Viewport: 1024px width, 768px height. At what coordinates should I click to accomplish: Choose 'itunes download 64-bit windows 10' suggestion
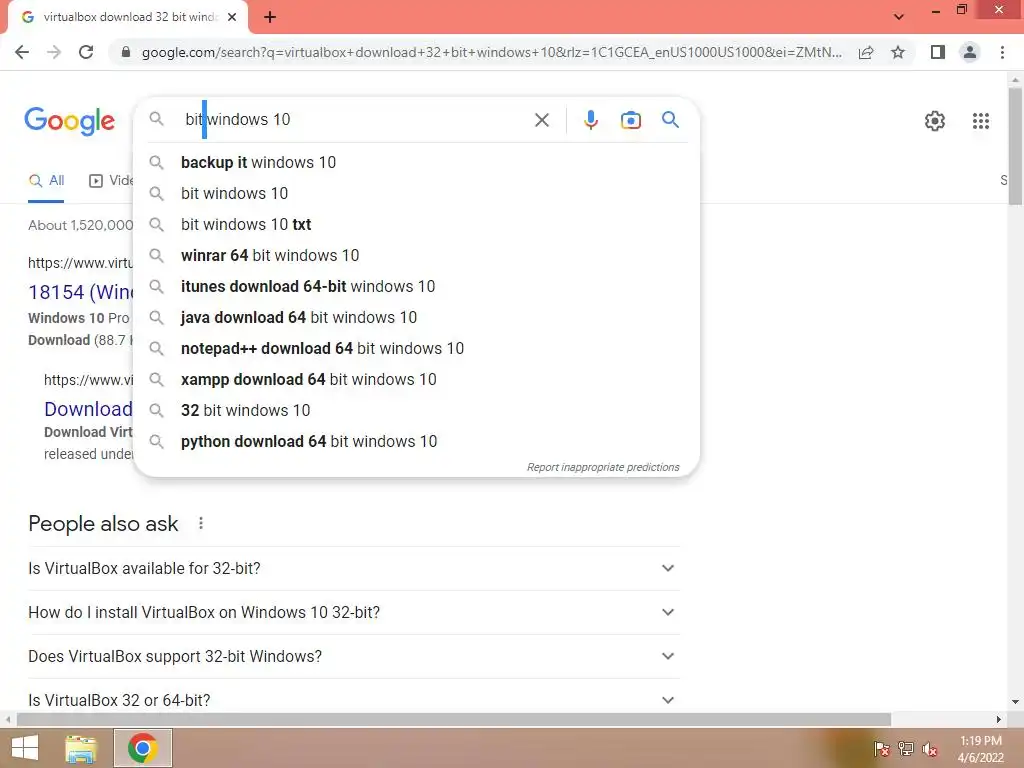pyautogui.click(x=416, y=287)
